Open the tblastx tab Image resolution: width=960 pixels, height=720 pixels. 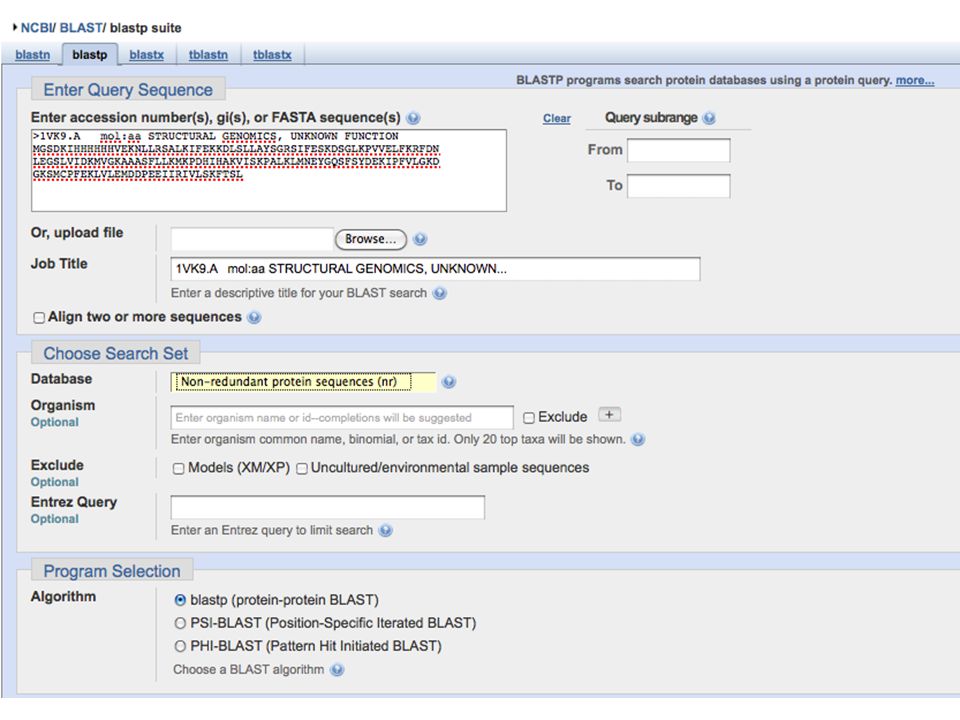point(272,54)
